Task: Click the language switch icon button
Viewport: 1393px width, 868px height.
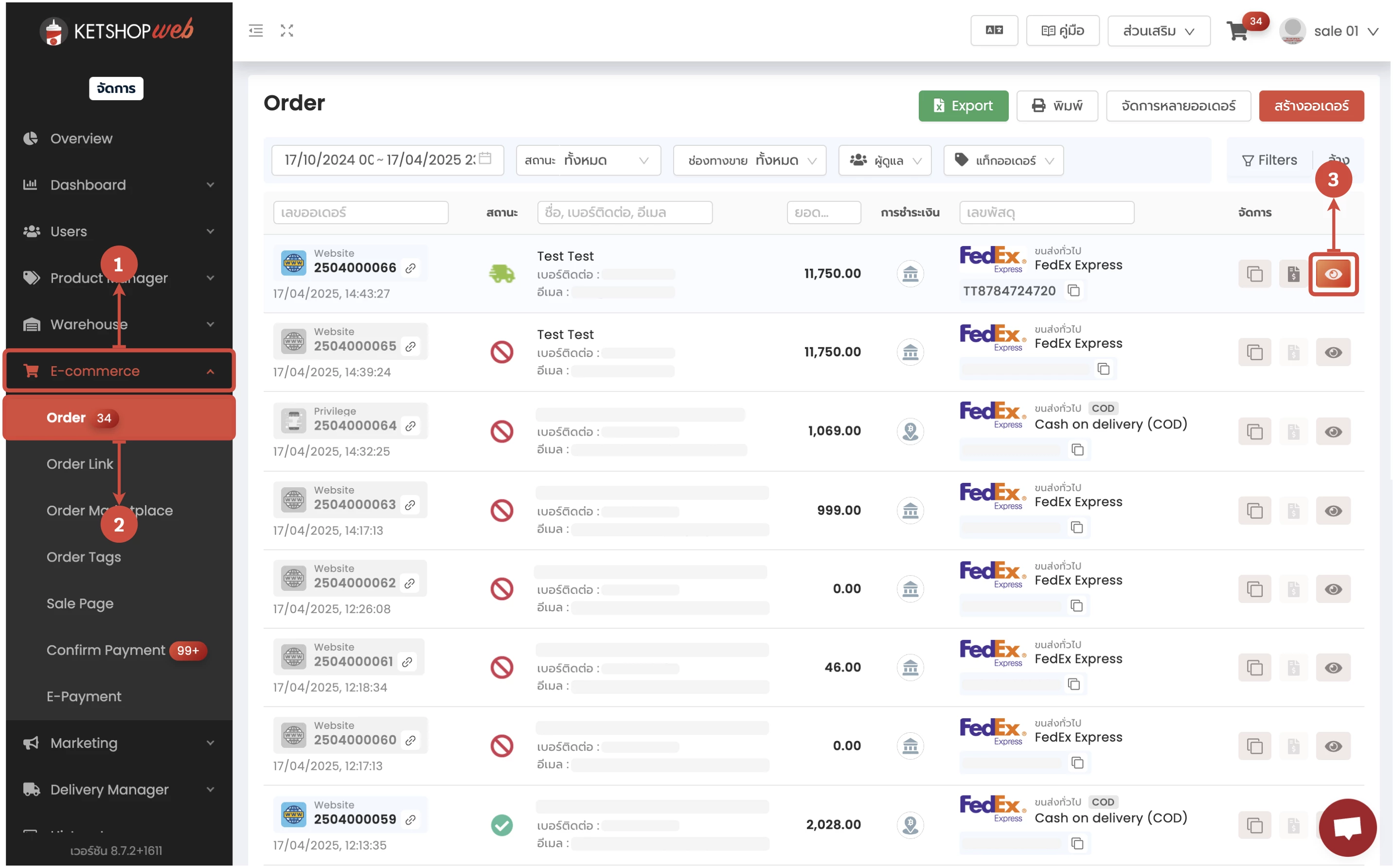Action: (993, 31)
